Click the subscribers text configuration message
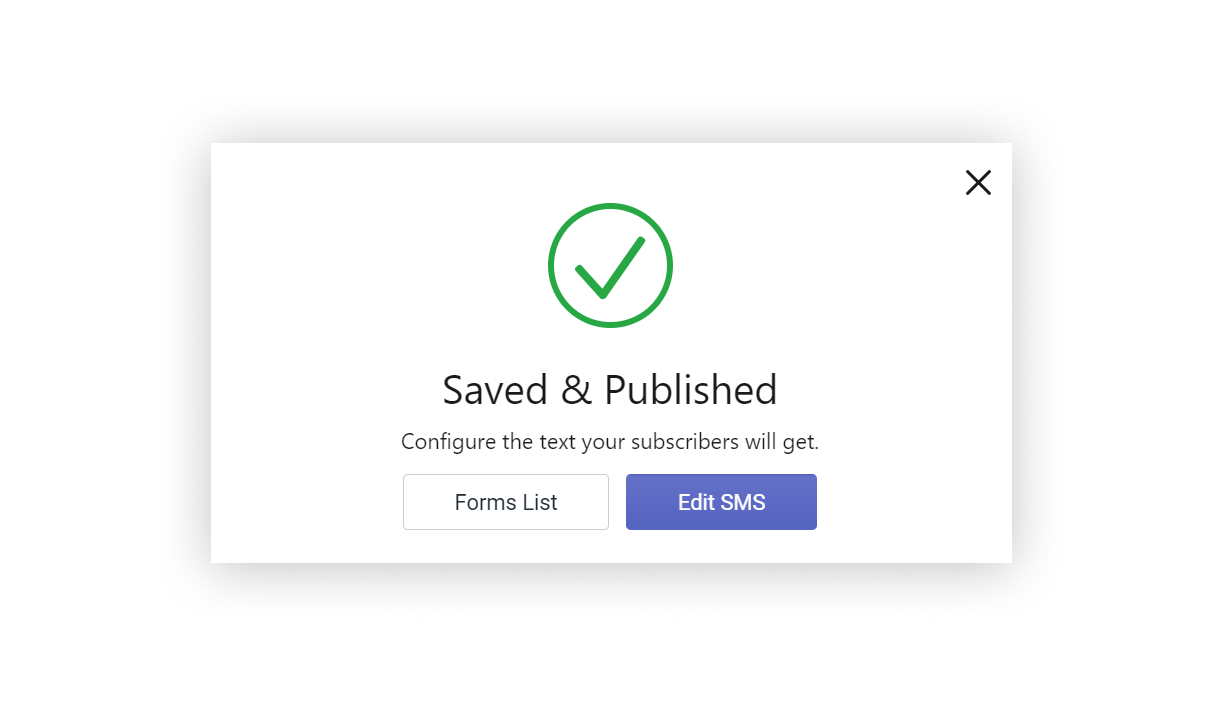The image size is (1224, 706). 610,442
